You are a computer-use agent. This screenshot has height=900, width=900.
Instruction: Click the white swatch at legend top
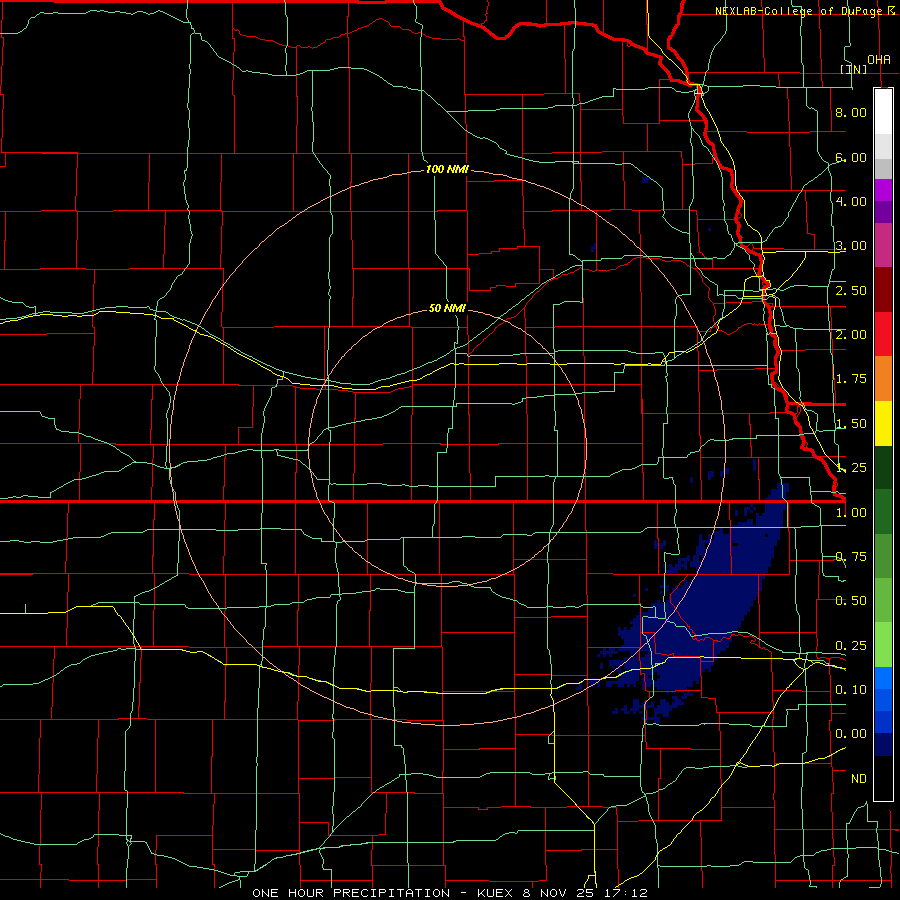click(x=883, y=111)
